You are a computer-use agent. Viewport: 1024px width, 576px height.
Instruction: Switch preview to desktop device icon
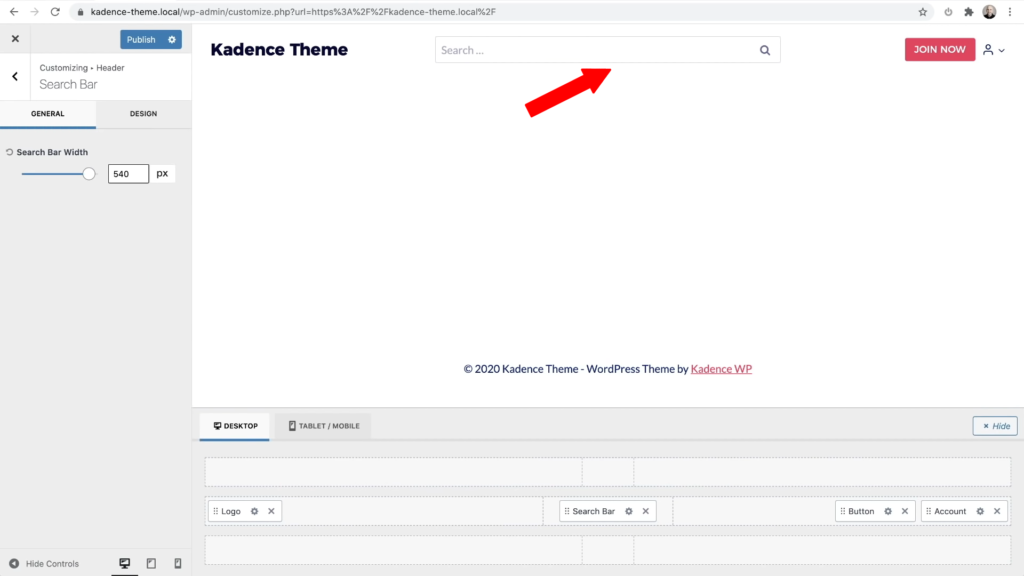tap(124, 563)
